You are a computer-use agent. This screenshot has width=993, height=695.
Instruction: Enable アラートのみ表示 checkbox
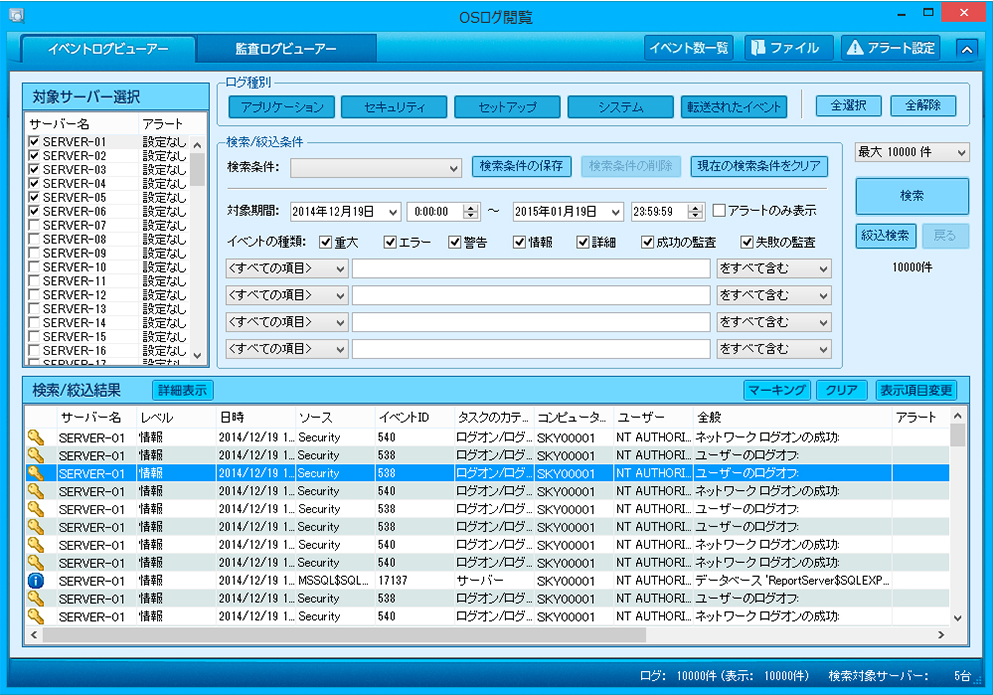(x=719, y=210)
